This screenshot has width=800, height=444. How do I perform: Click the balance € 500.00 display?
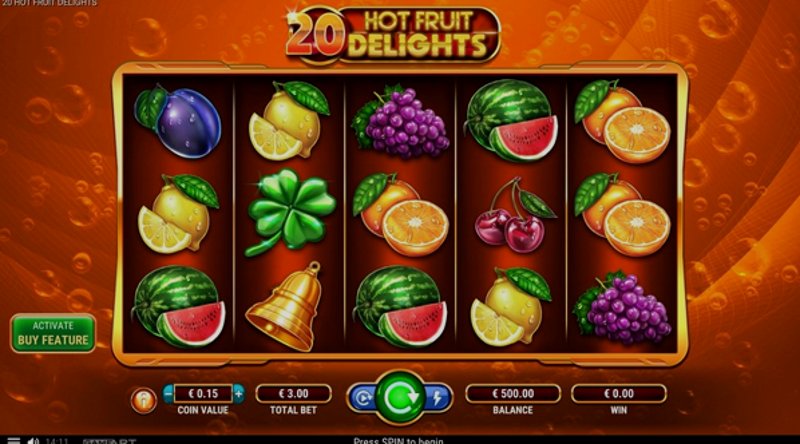513,393
